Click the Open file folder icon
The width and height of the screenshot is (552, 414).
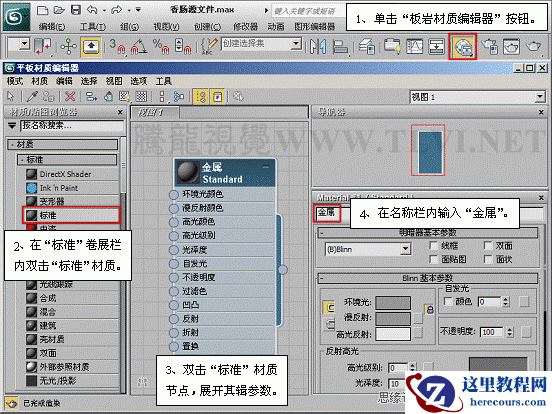click(x=59, y=10)
